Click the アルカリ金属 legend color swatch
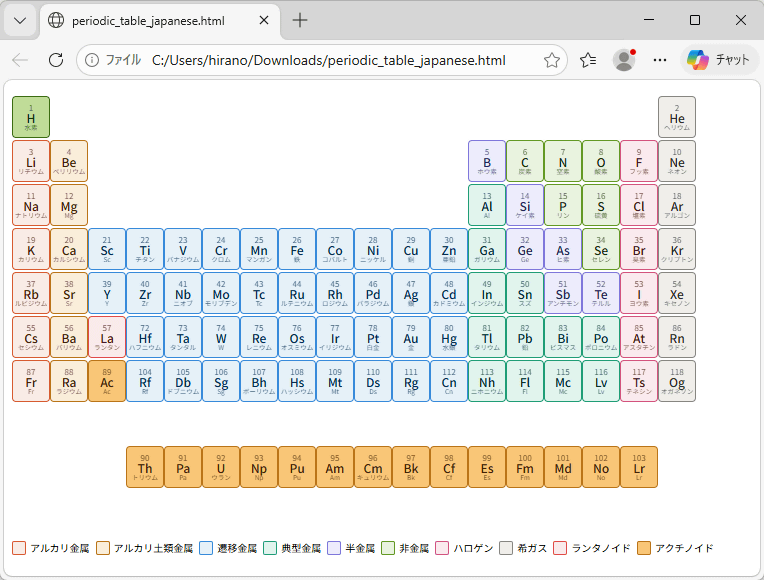This screenshot has height=580, width=764. click(x=19, y=548)
